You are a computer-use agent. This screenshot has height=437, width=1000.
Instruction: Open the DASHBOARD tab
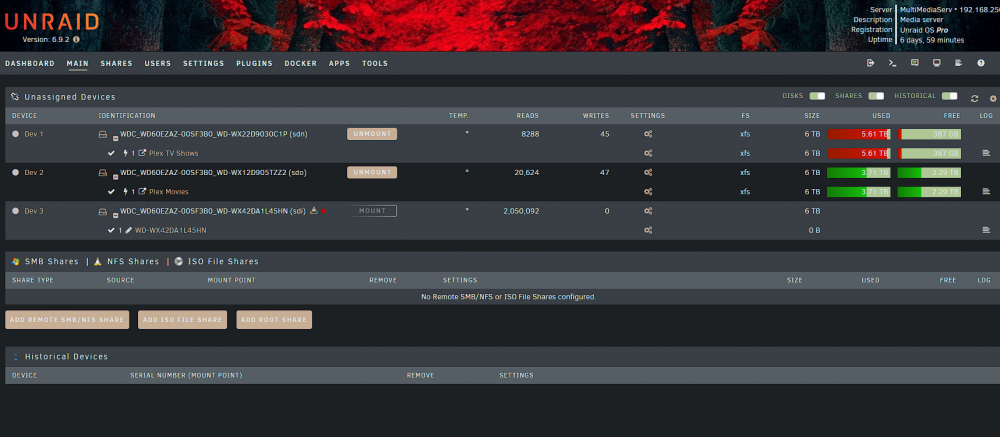pos(30,64)
